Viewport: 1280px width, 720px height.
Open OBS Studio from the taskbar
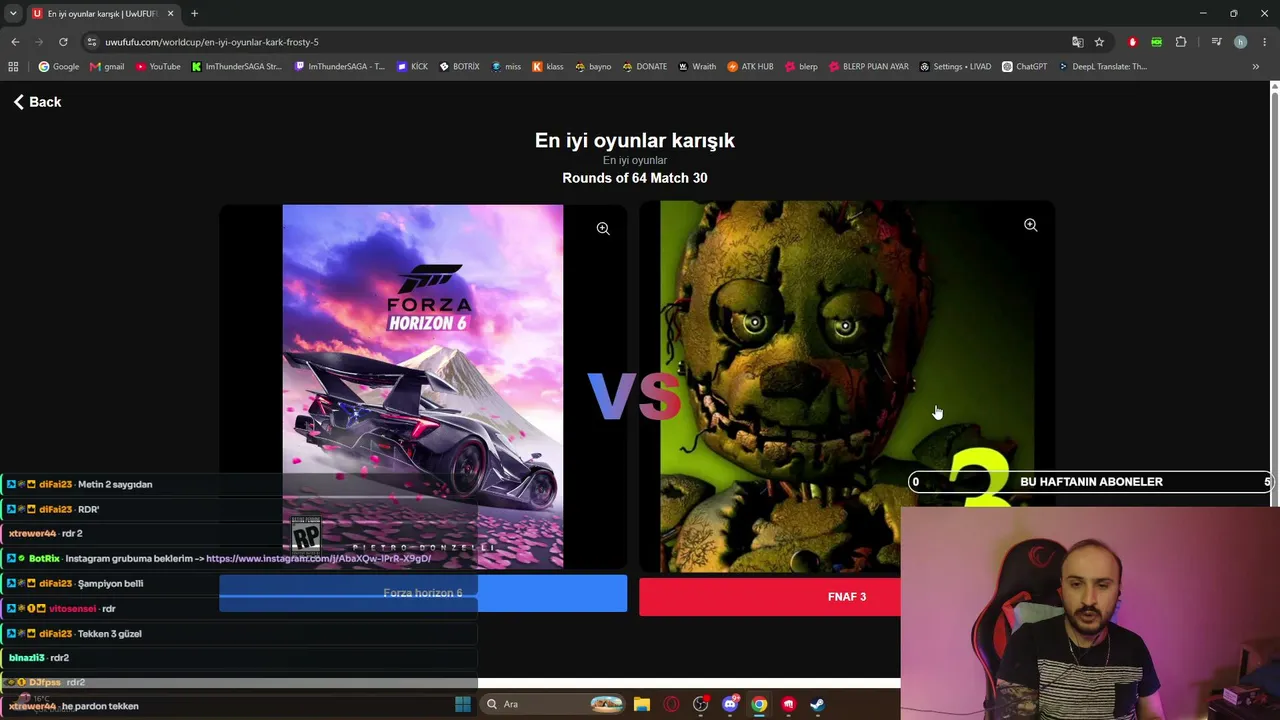click(x=700, y=704)
